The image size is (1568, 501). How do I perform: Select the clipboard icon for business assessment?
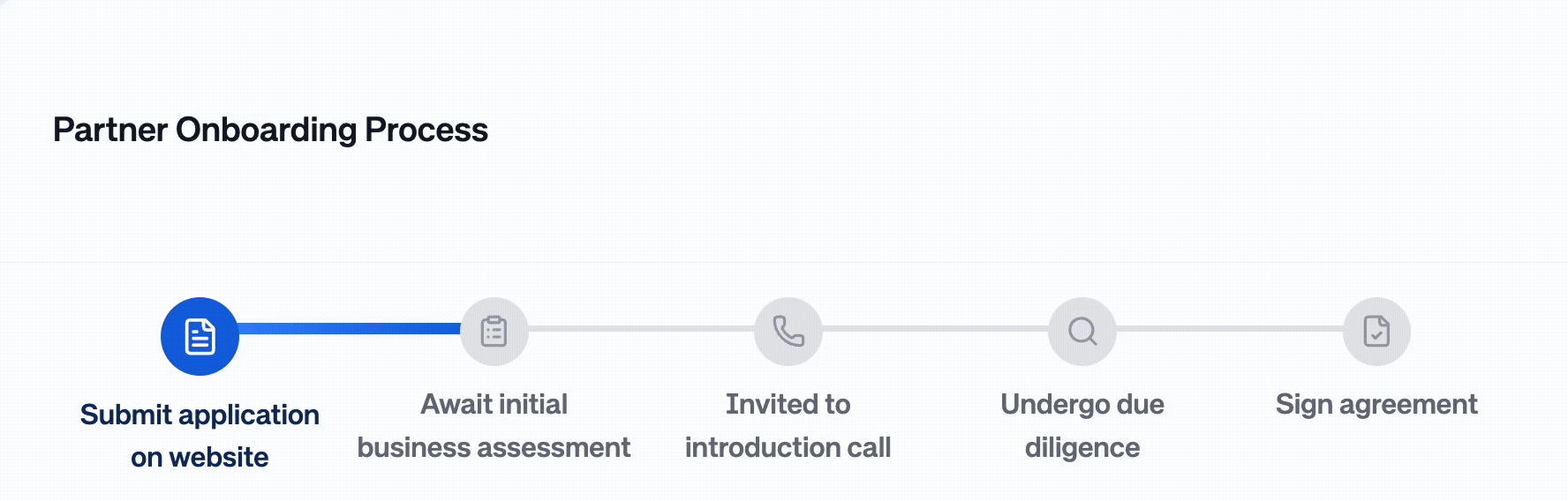pyautogui.click(x=494, y=332)
